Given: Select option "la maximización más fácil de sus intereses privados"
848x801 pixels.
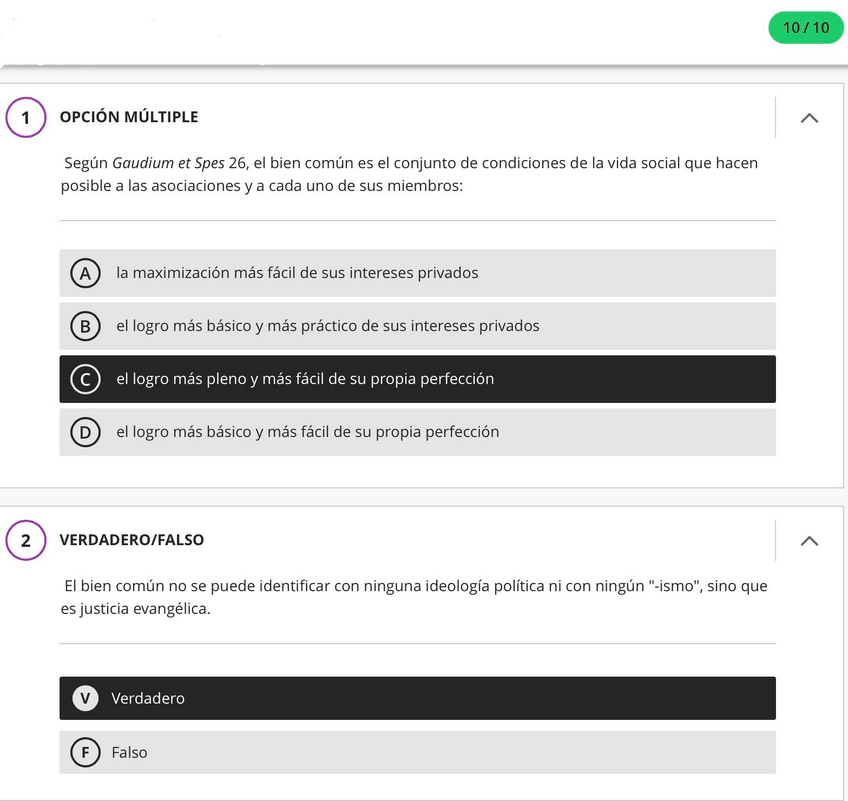Looking at the screenshot, I should 297,273.
